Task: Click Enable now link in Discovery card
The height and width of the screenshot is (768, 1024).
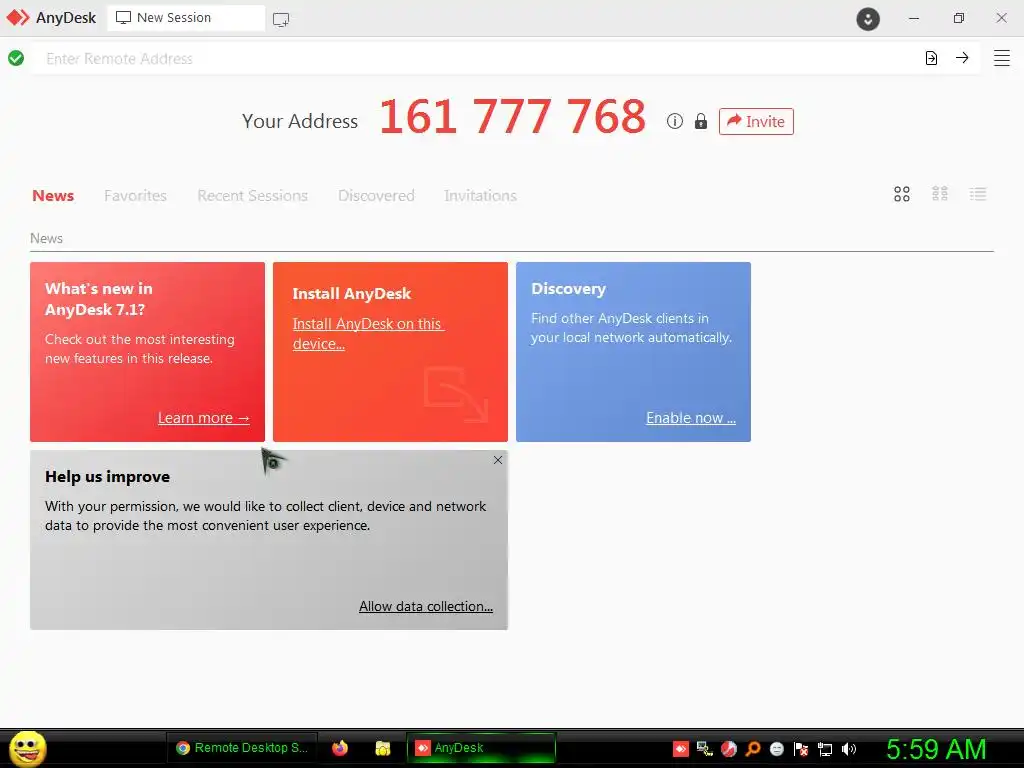Action: [691, 418]
